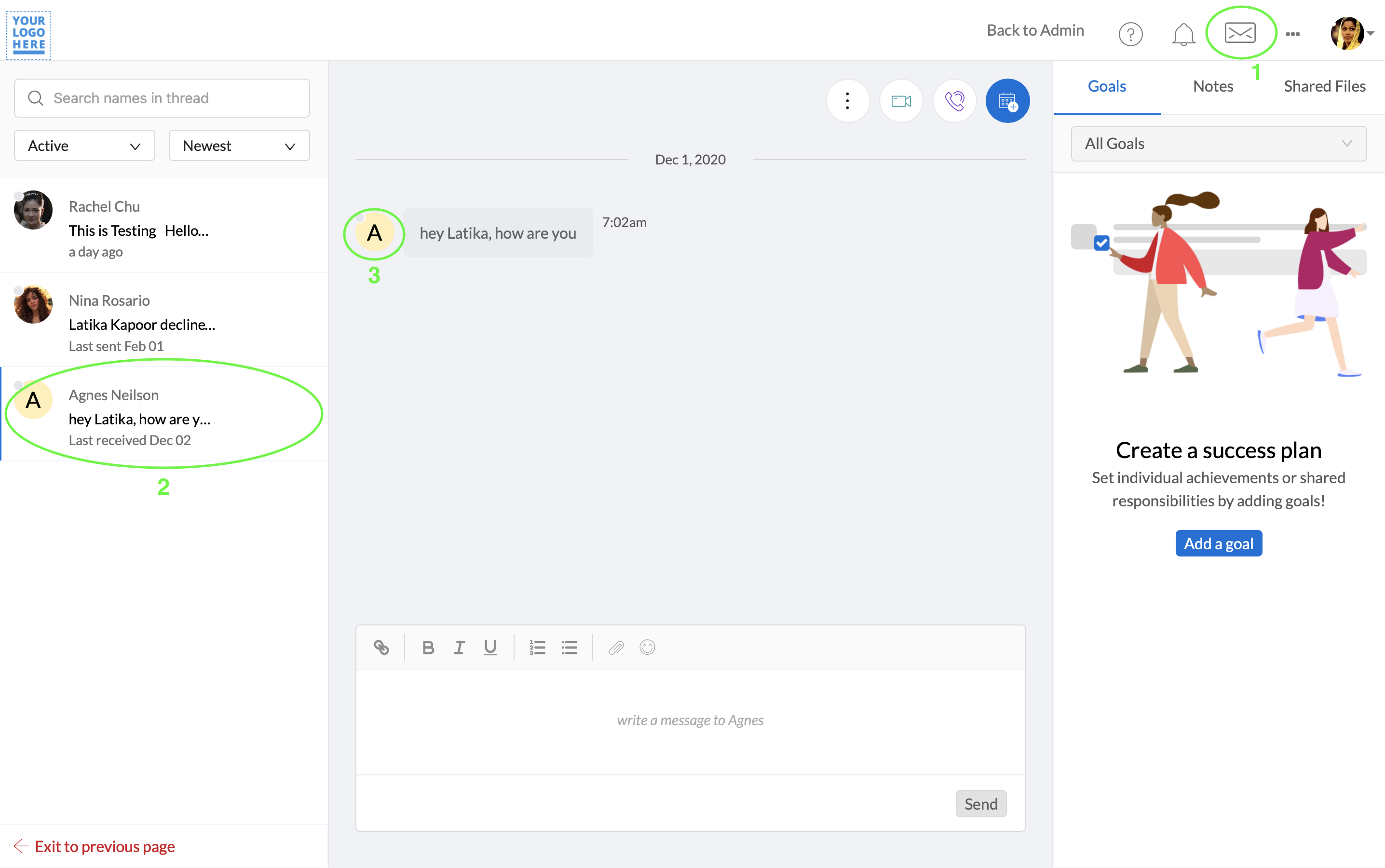This screenshot has width=1385, height=868.
Task: Exit to previous page
Action: [x=94, y=846]
